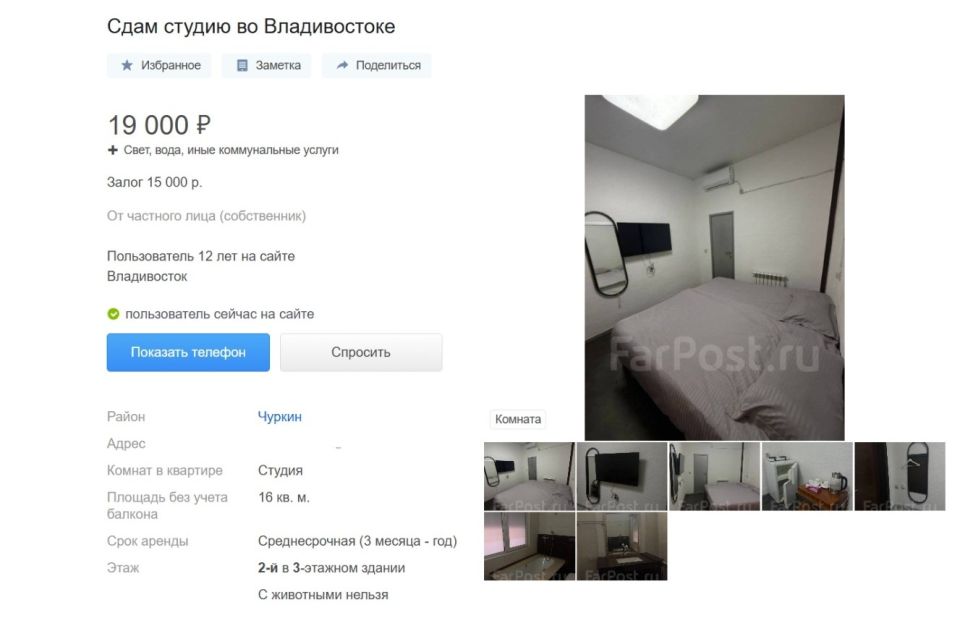This screenshot has width=960, height=618.
Task: Select third thumbnail with door and bed
Action: (x=714, y=477)
